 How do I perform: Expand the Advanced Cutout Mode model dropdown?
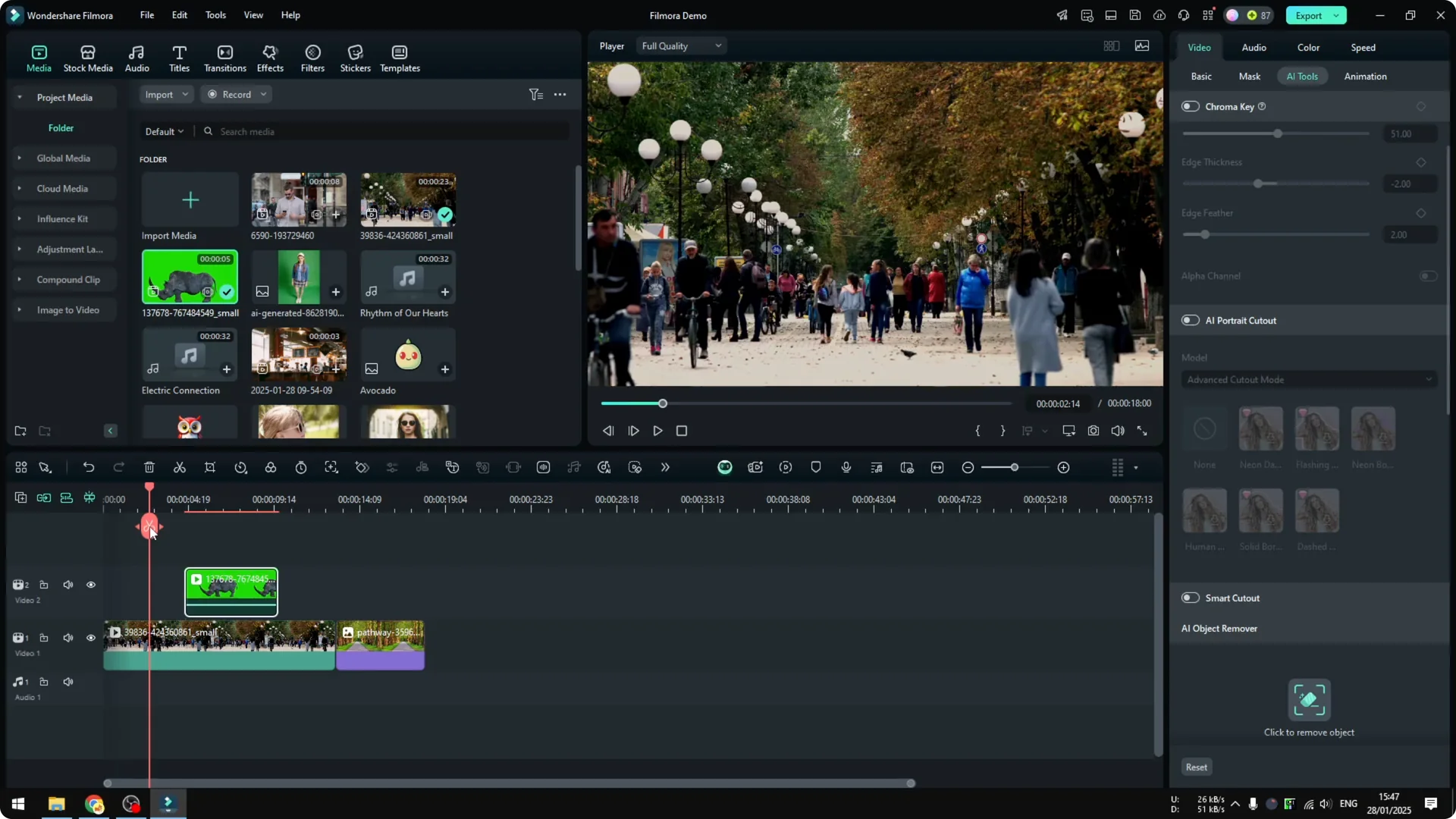tap(1308, 379)
